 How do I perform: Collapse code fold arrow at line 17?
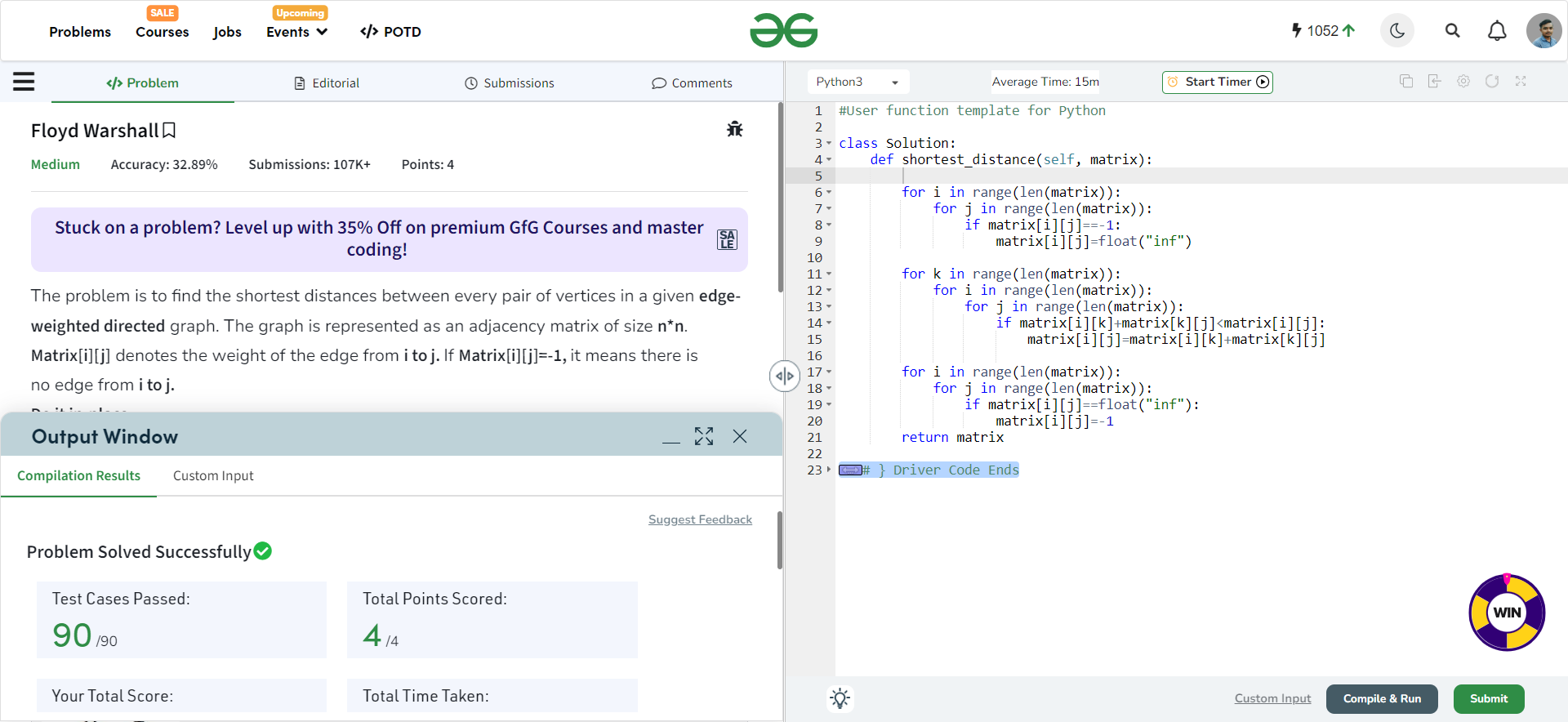pos(829,372)
